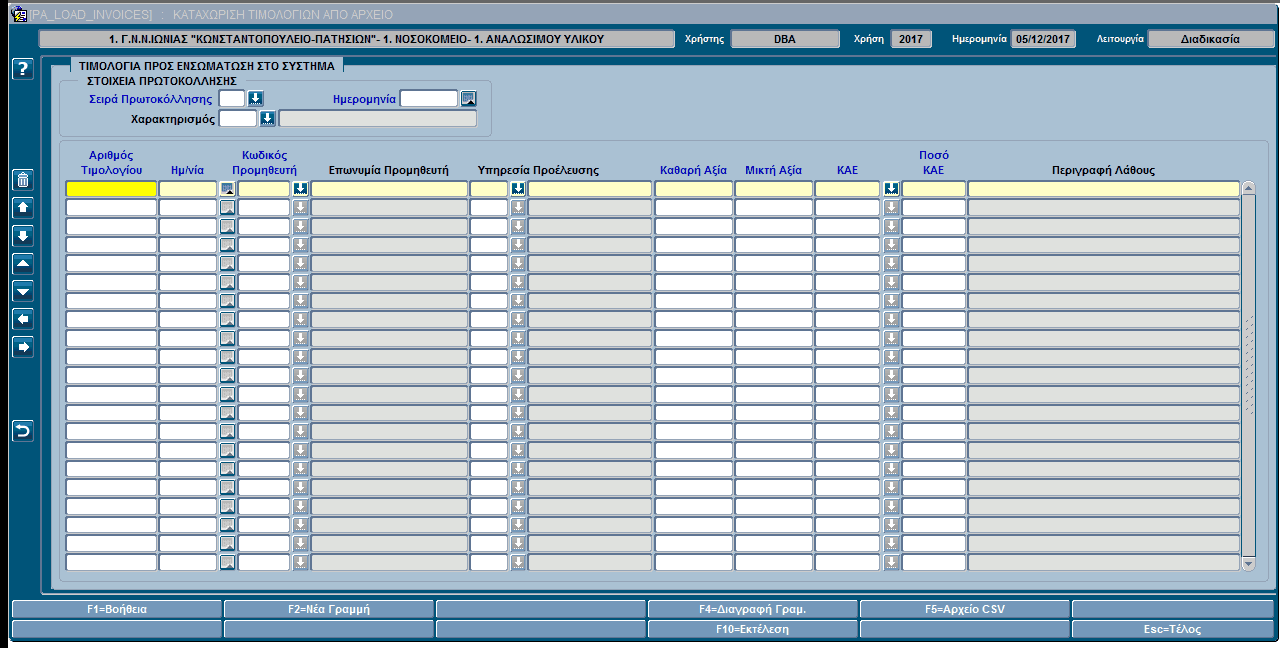This screenshot has height=648, width=1280.
Task: Focus Κωδικός Προμηθευτή field in highlighted row
Action: tap(264, 188)
